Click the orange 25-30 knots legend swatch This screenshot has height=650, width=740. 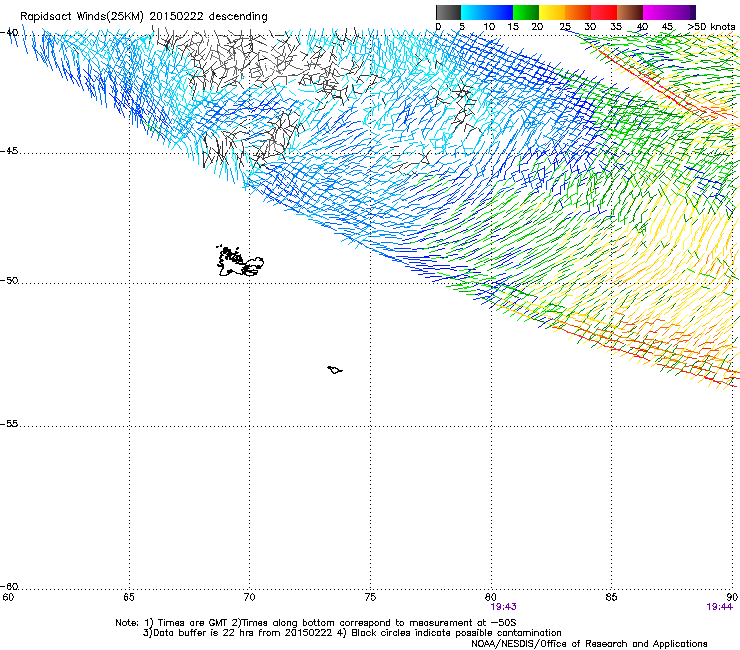click(x=578, y=12)
